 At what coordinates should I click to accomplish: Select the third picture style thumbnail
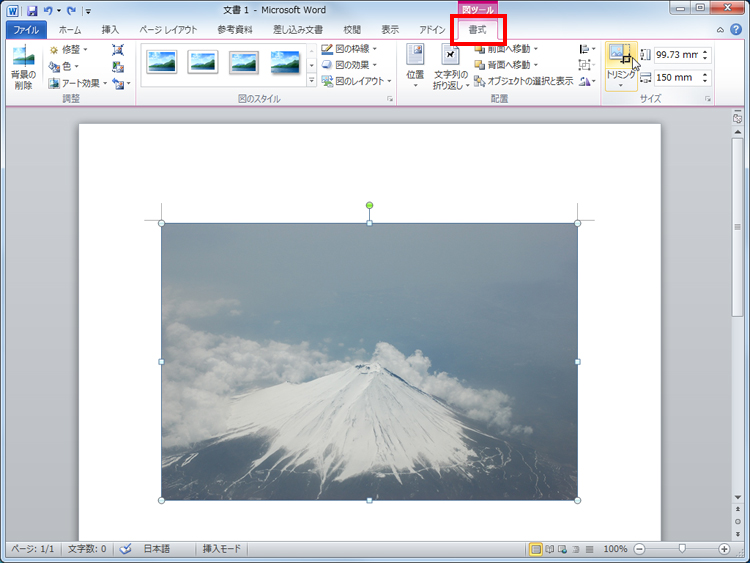click(244, 62)
